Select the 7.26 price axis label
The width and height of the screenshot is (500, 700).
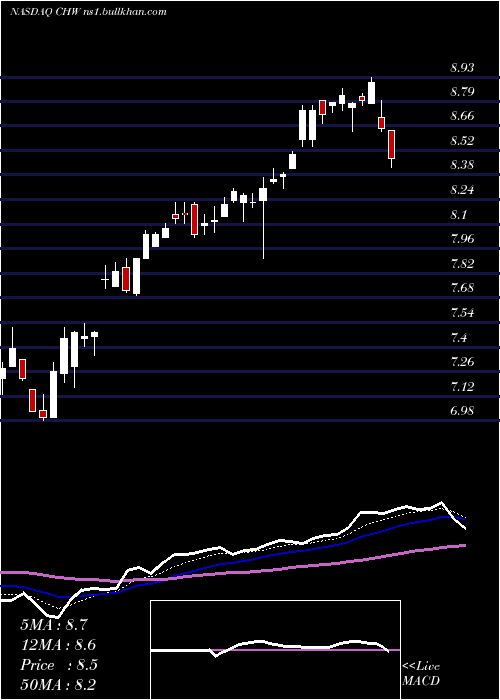462,361
